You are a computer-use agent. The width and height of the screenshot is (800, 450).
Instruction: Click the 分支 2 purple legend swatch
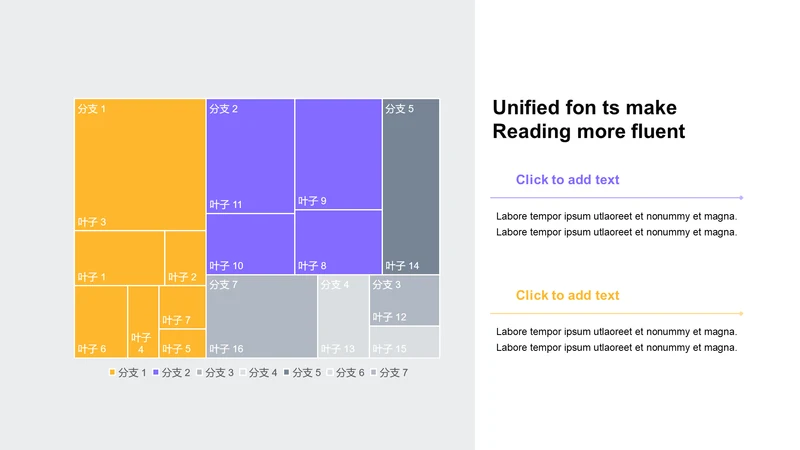[156, 372]
